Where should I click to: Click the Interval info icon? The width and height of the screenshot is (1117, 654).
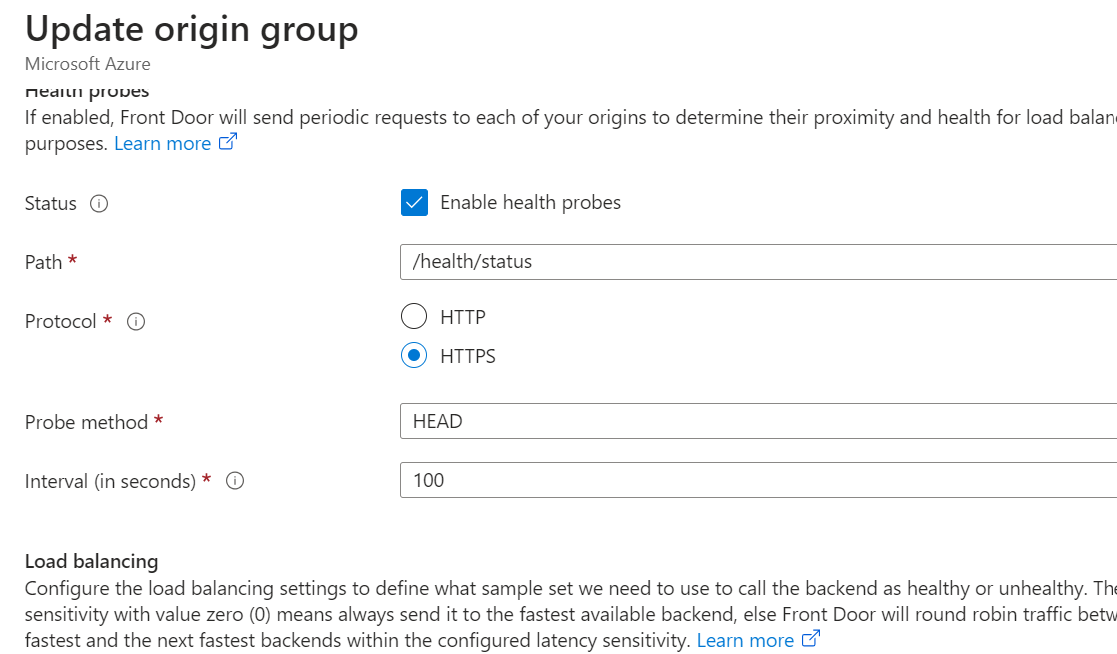[235, 481]
